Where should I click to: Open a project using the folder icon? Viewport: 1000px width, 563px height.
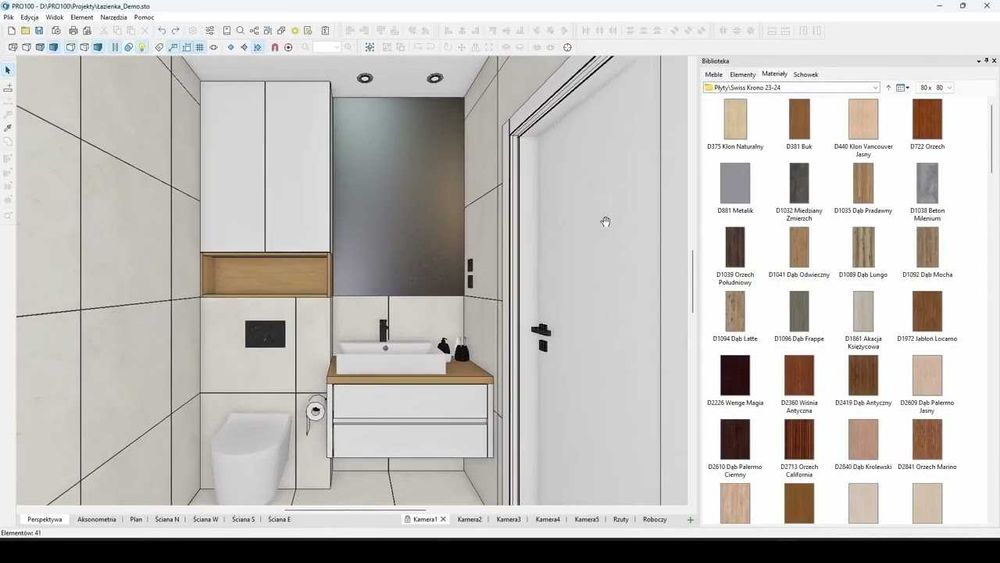pos(26,31)
